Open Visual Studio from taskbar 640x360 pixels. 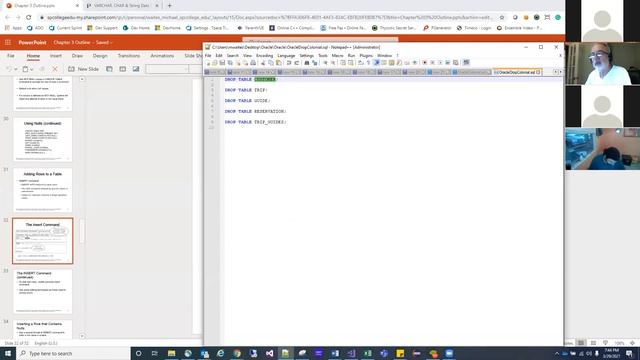tap(269, 353)
